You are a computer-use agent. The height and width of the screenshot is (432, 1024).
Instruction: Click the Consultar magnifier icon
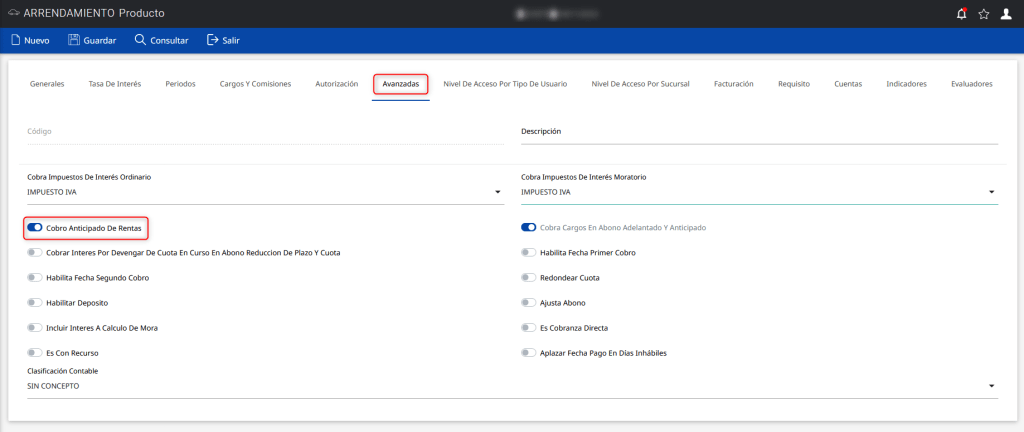(139, 41)
